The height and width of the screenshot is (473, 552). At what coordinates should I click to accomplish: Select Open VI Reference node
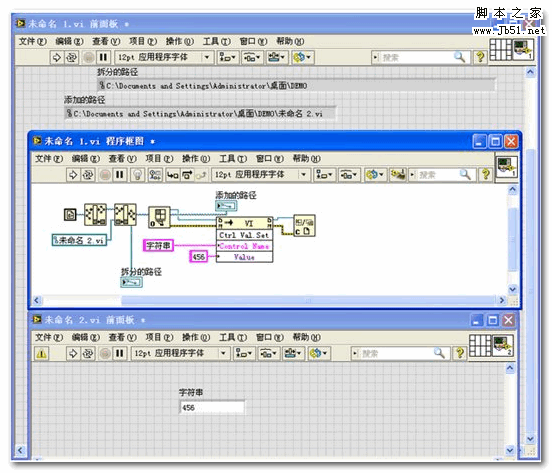(x=159, y=217)
